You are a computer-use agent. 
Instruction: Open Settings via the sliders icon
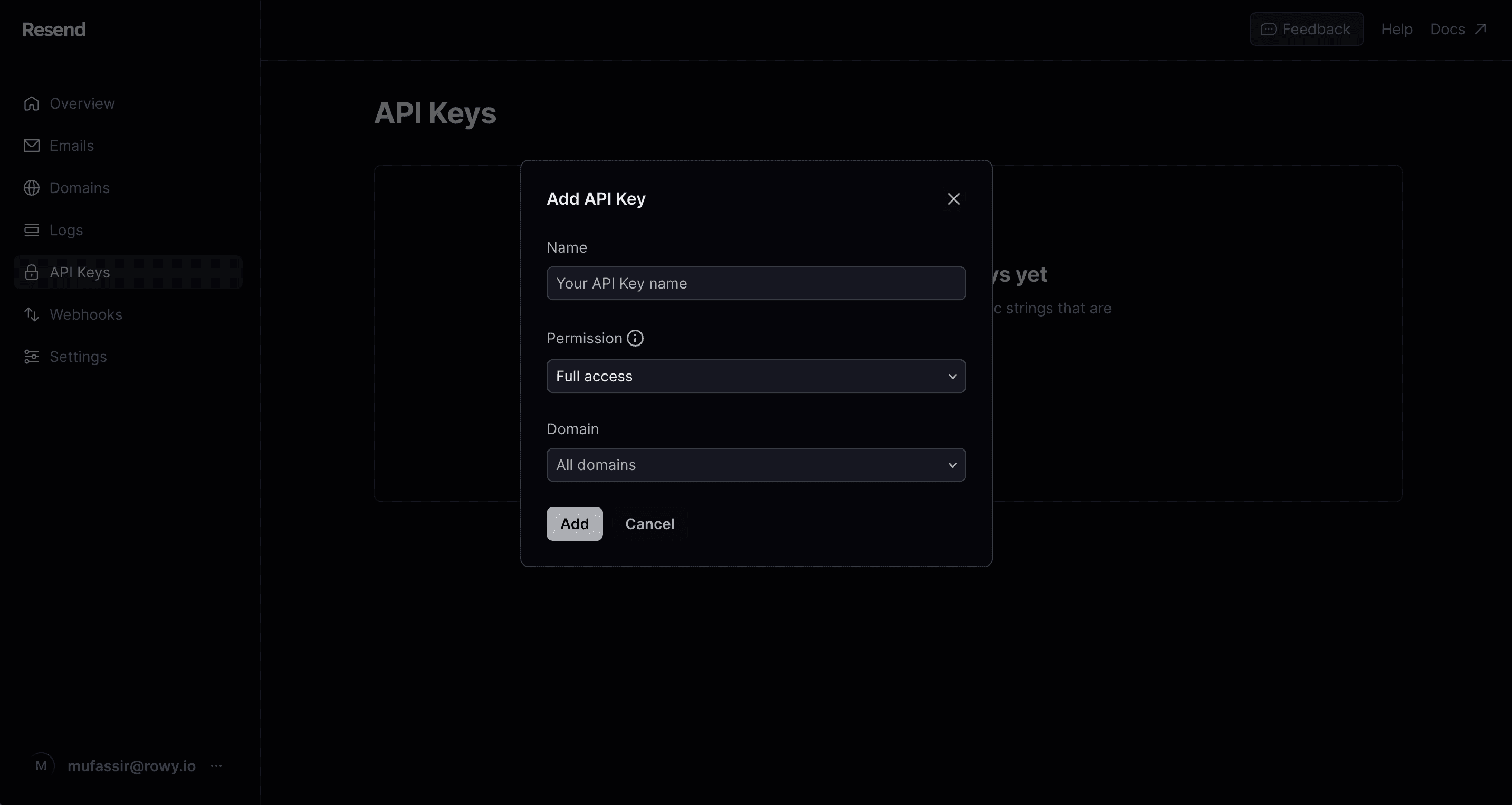pos(32,356)
